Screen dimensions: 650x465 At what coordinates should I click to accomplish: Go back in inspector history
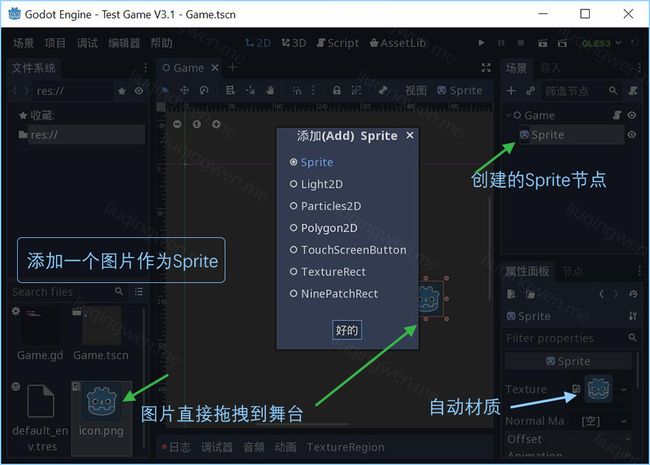[x=601, y=294]
